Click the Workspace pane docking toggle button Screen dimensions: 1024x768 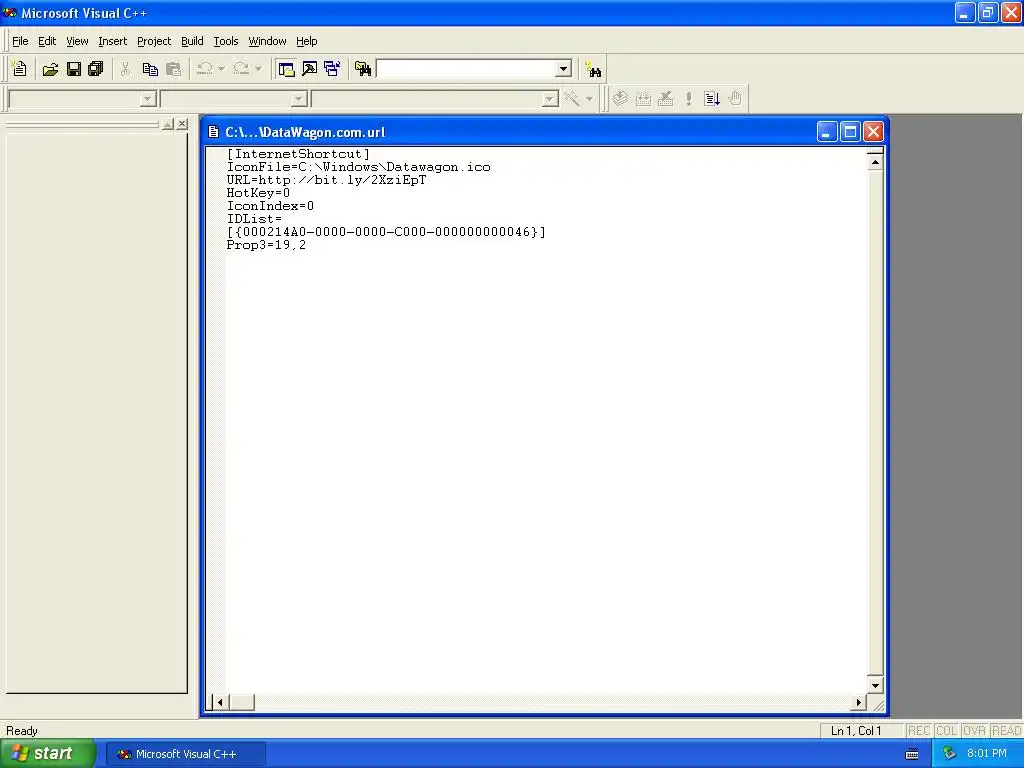168,124
